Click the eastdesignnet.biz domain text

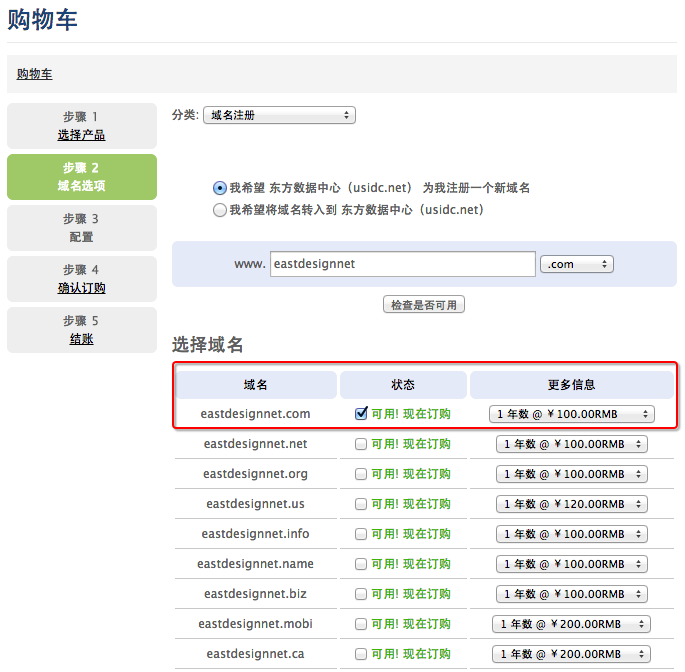tap(256, 594)
